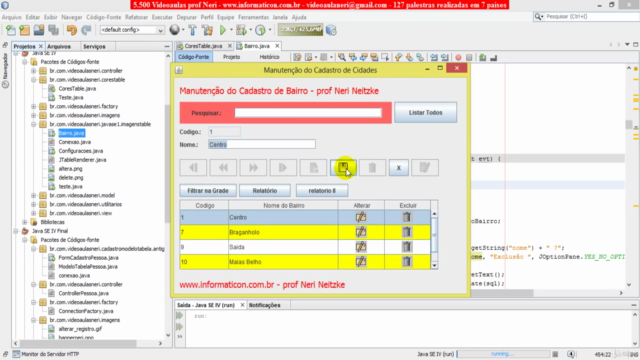Expand the br.com.videoaulasneri.controller package
Screen dimensions: 640x360
click(34, 71)
